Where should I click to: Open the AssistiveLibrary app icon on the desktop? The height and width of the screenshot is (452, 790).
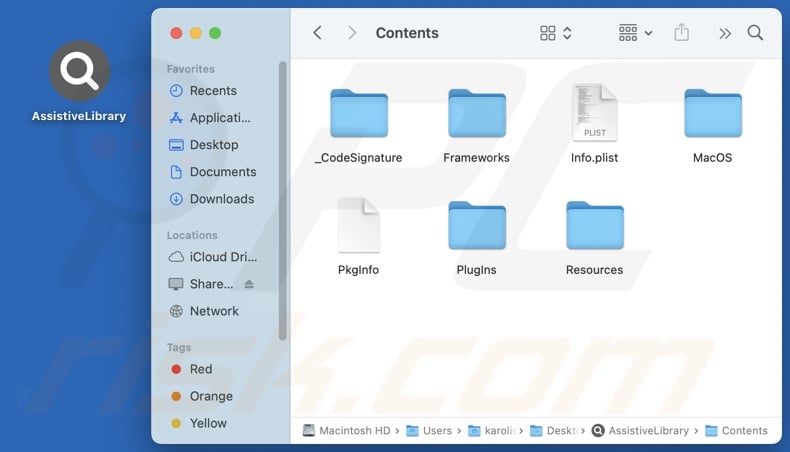(x=79, y=72)
